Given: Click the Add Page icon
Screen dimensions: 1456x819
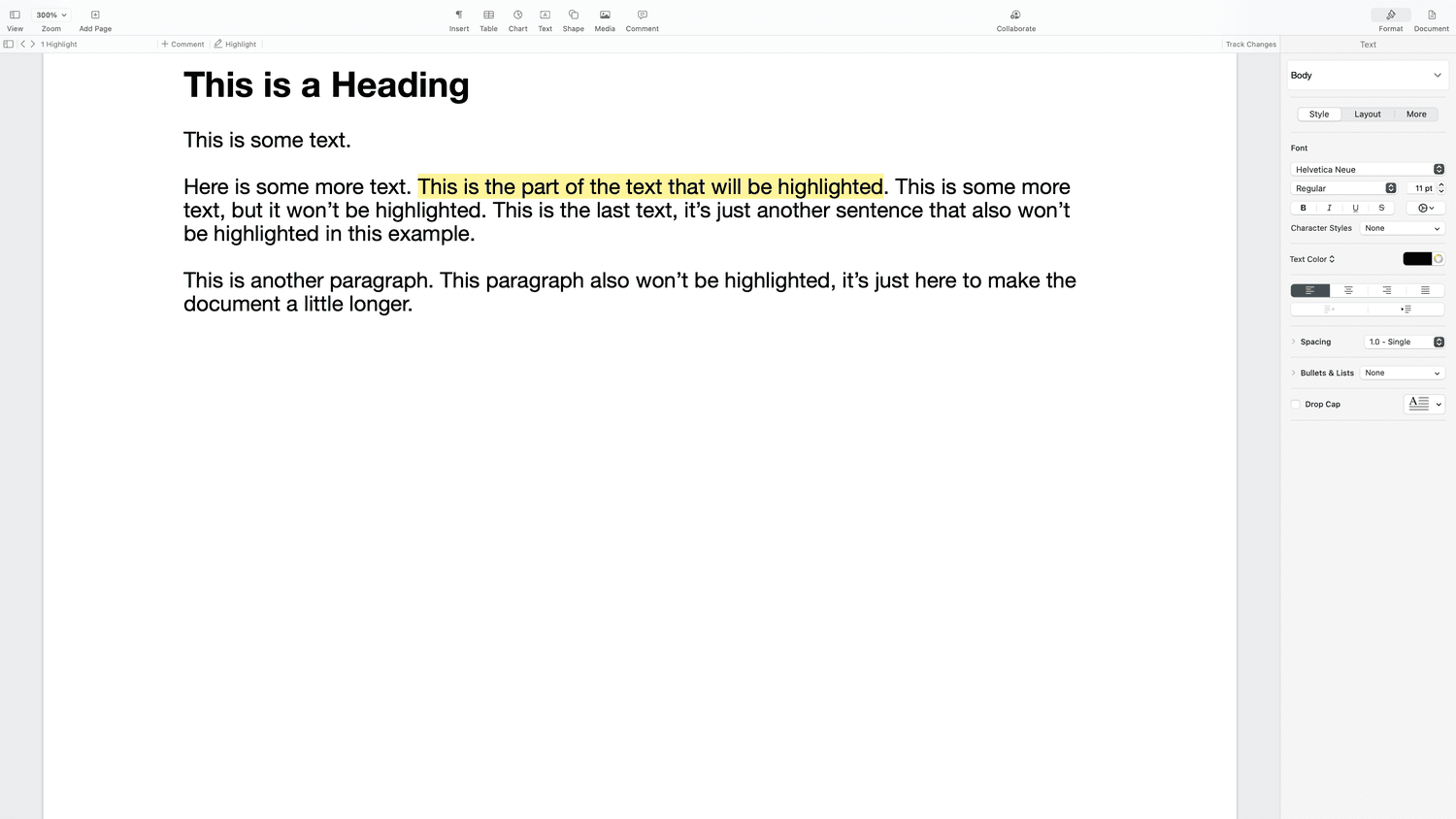Looking at the screenshot, I should pyautogui.click(x=95, y=16).
